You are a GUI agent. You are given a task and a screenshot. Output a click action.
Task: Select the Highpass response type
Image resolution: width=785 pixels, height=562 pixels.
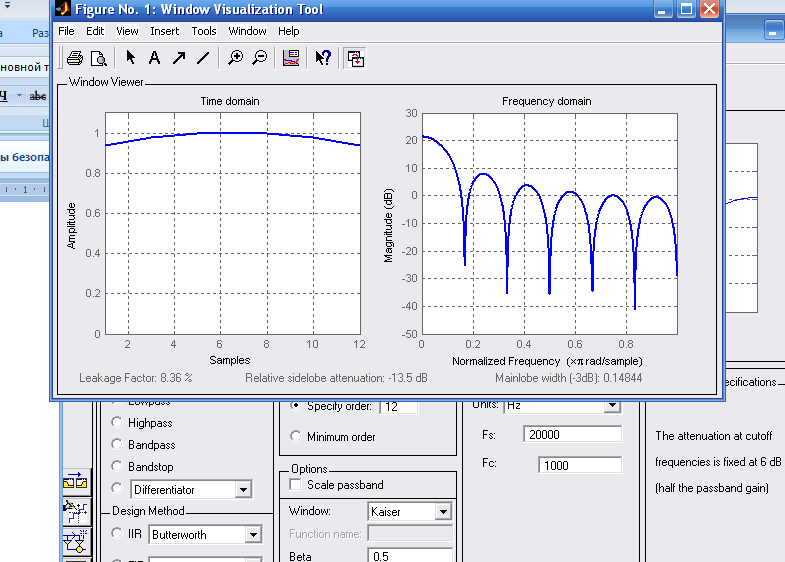[x=118, y=423]
